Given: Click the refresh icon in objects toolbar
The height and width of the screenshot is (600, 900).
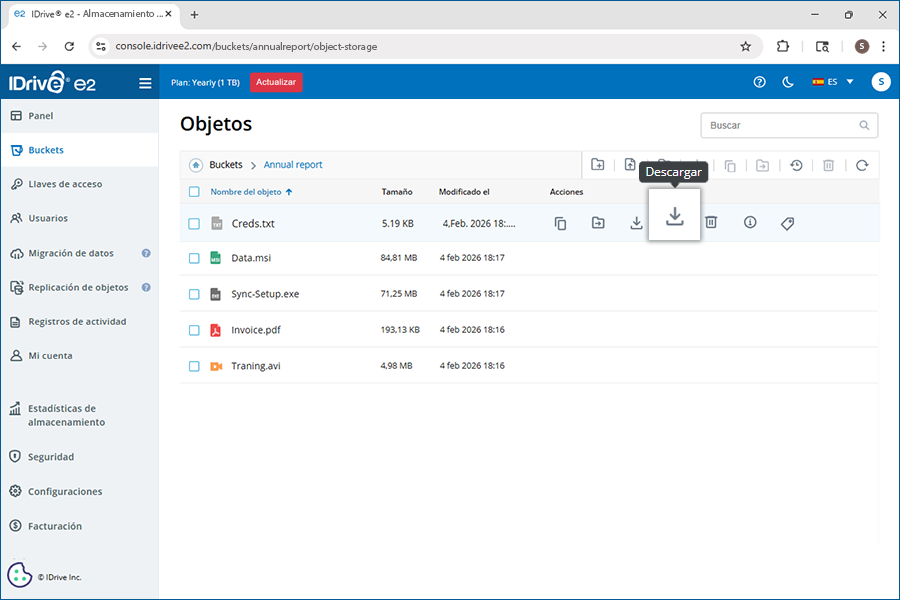Looking at the screenshot, I should [x=862, y=165].
